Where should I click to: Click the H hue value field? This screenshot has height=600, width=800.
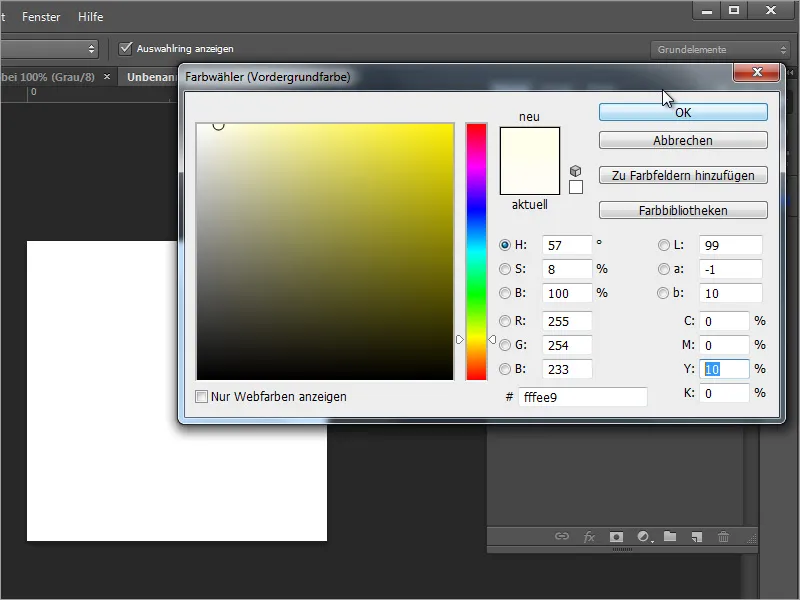tap(567, 245)
